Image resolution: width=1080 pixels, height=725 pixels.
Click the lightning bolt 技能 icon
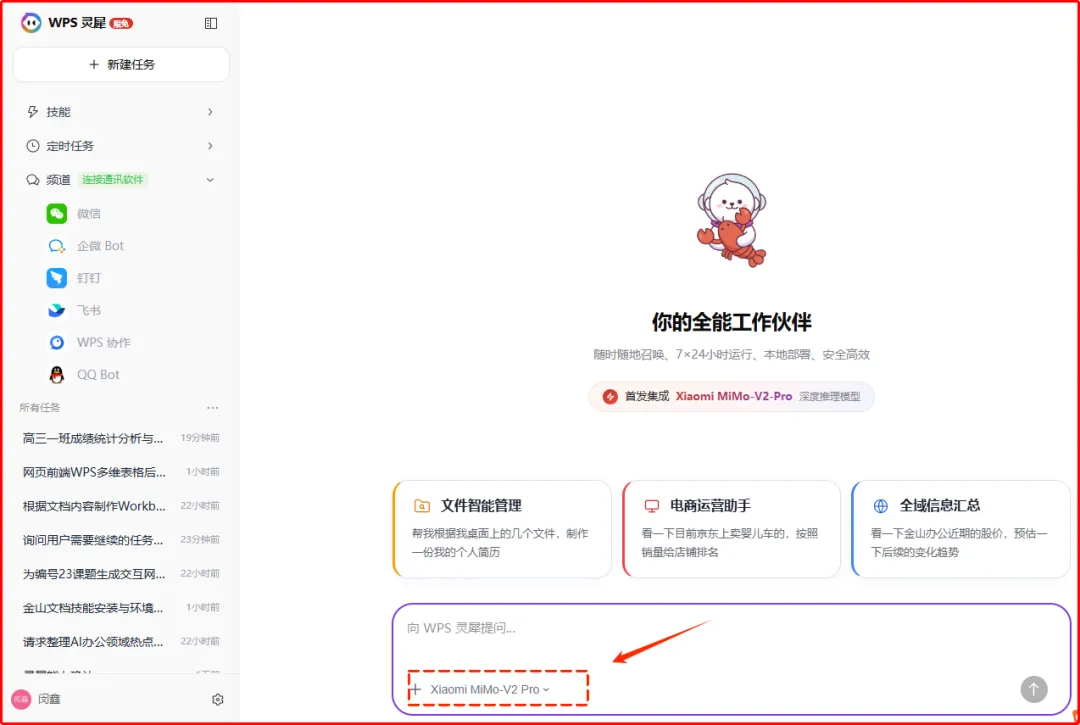coord(32,112)
